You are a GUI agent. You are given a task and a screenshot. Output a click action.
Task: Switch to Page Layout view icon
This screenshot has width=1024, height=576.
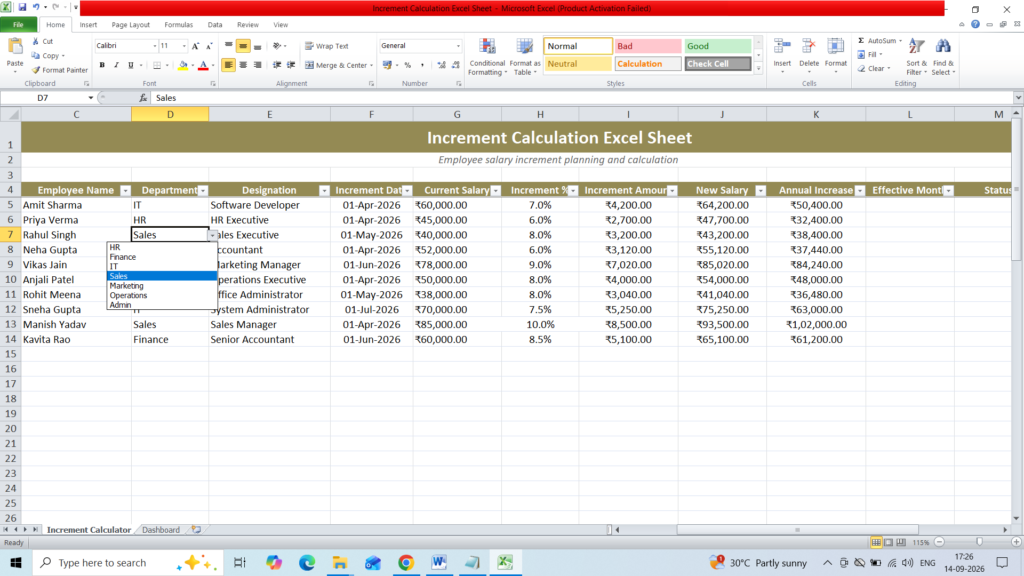tap(889, 542)
